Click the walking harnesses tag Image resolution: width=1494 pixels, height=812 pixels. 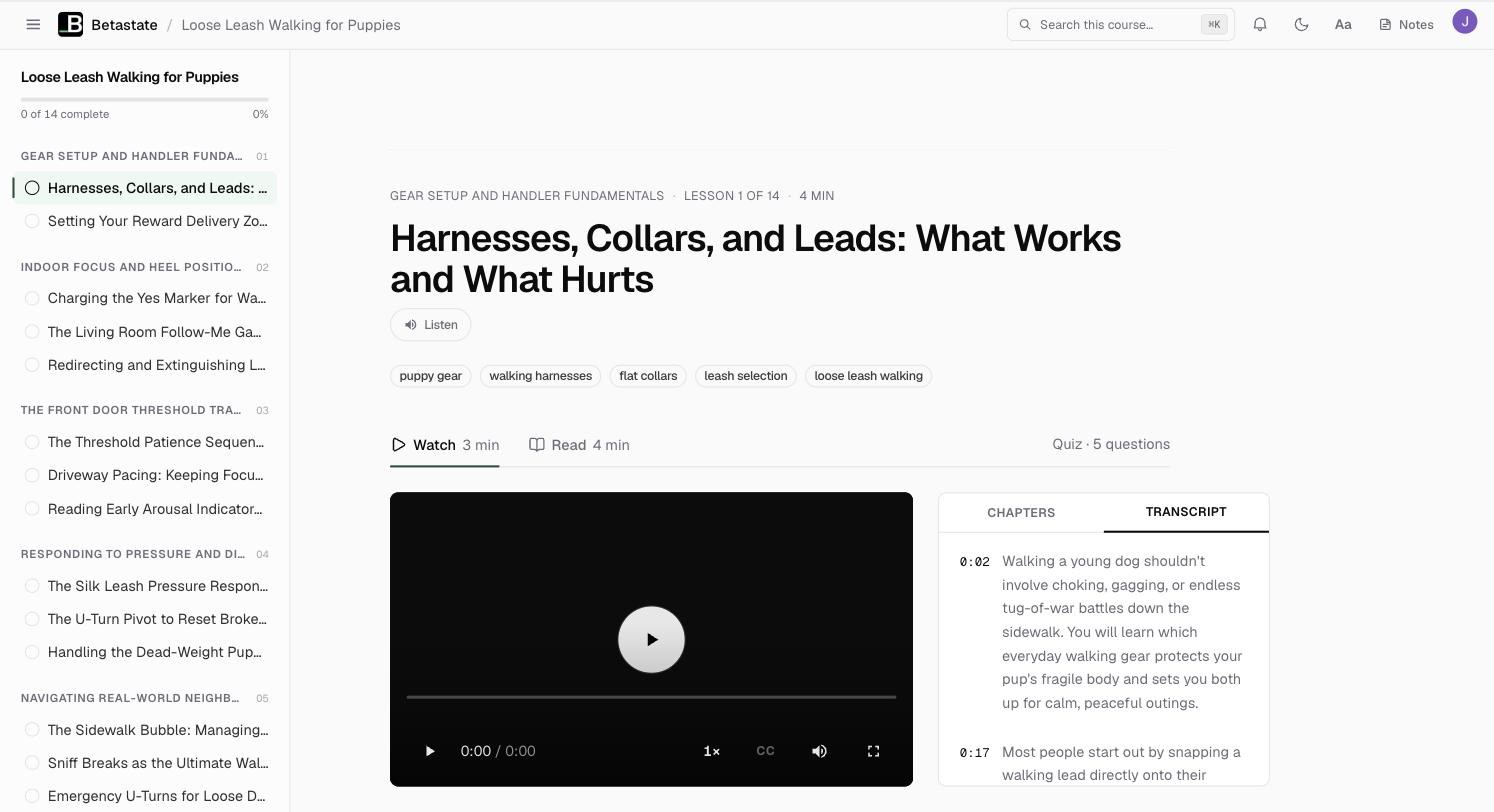tap(540, 376)
